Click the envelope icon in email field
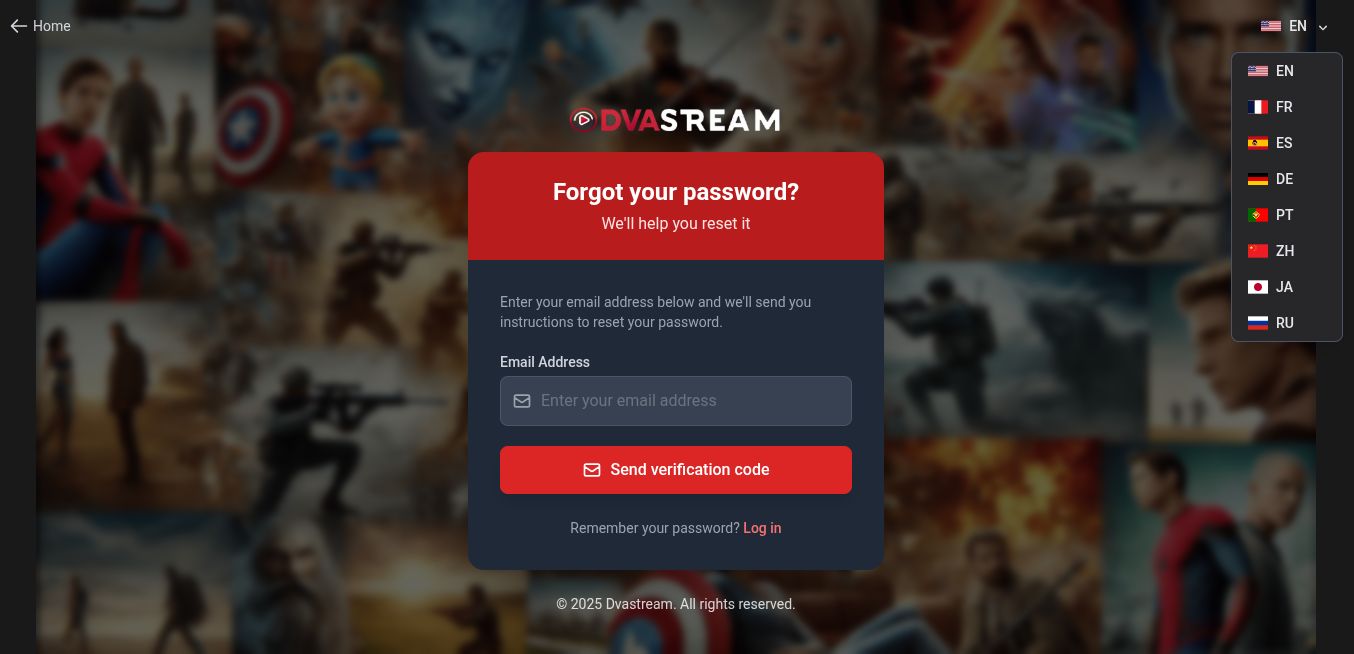 point(522,401)
